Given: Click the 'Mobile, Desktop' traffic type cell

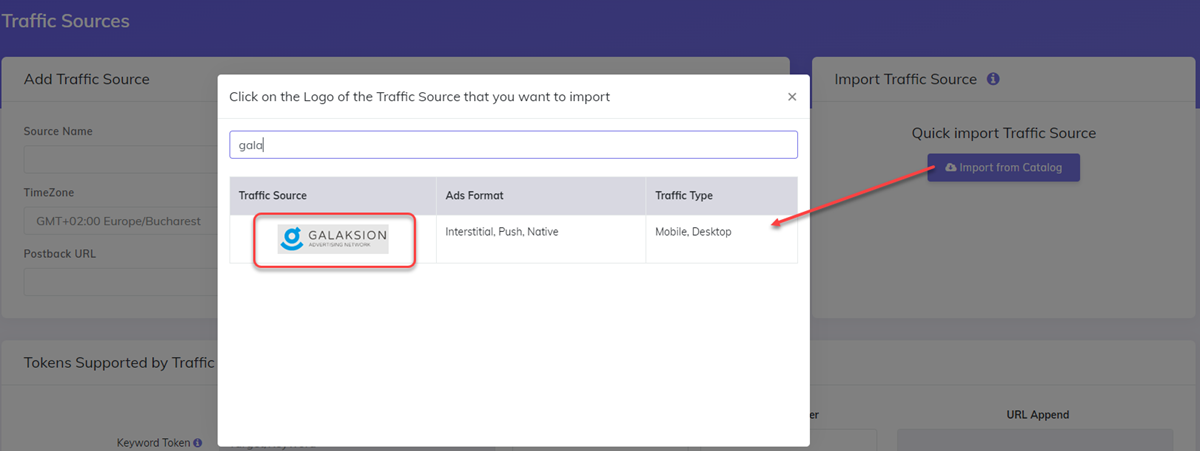Looking at the screenshot, I should [693, 232].
